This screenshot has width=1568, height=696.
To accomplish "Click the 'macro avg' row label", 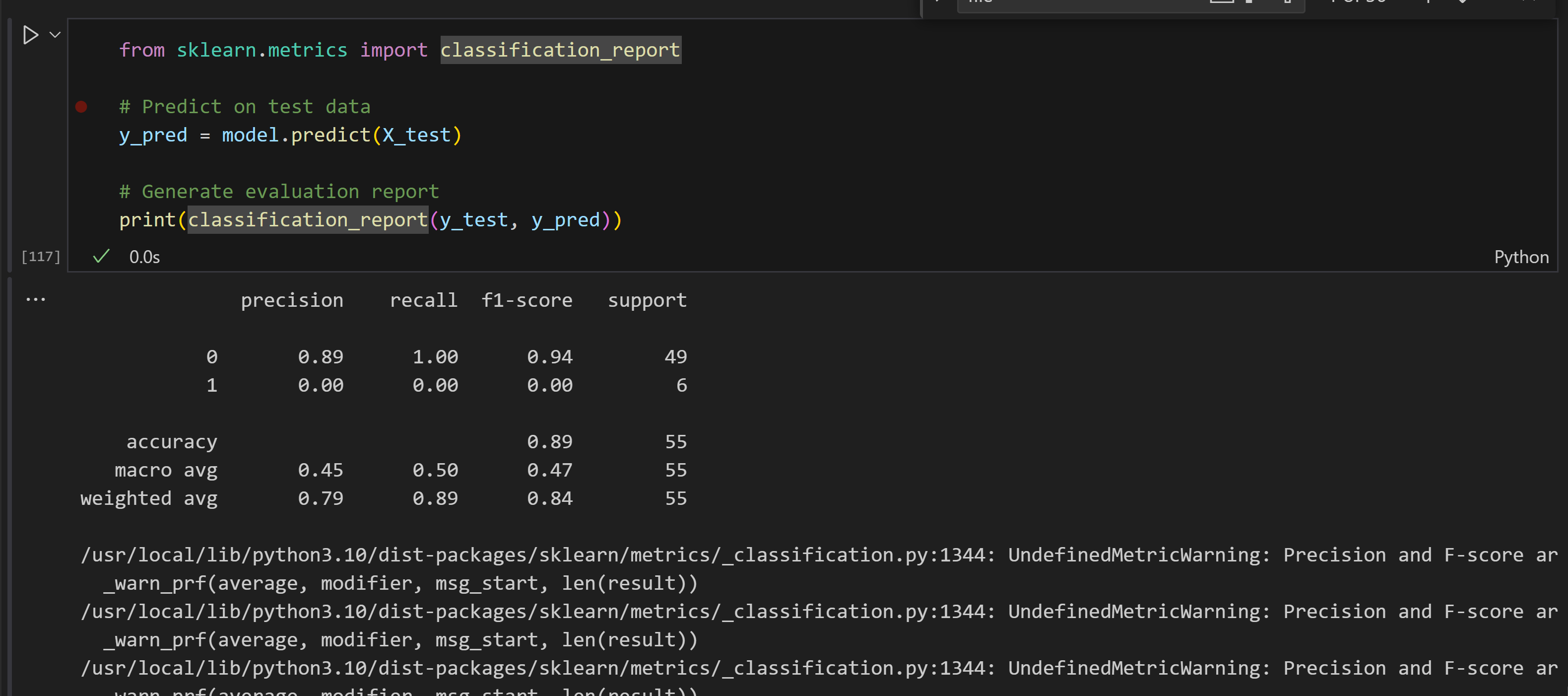I will click(166, 471).
